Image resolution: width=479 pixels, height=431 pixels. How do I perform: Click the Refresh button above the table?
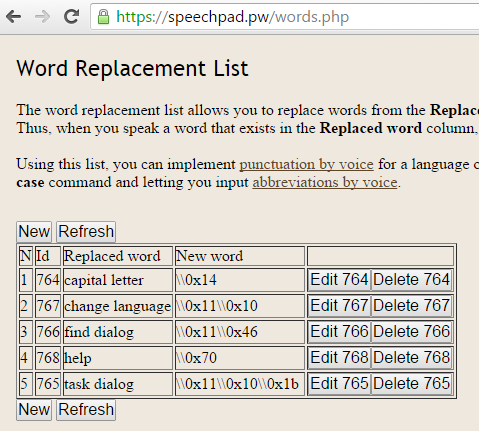(86, 231)
